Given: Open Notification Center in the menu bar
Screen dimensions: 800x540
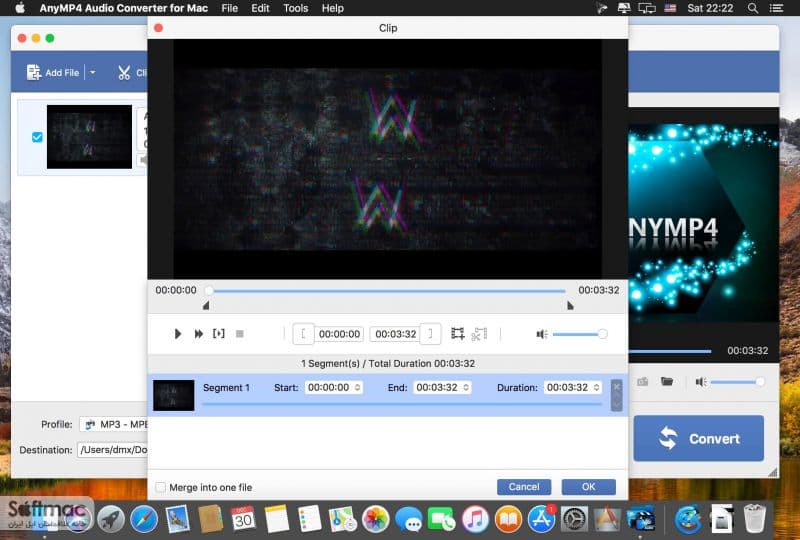Looking at the screenshot, I should (777, 8).
